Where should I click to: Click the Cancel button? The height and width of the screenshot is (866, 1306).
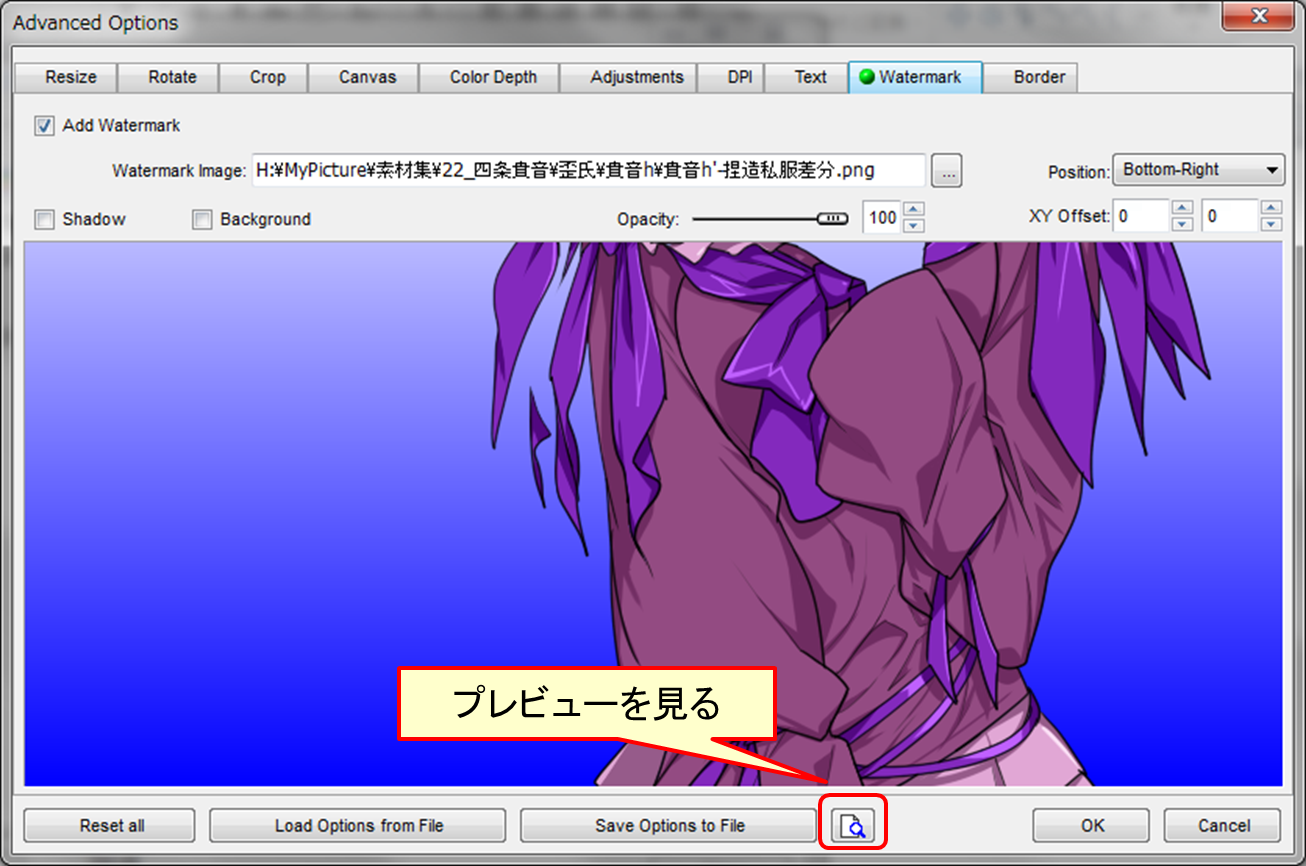tap(1223, 825)
